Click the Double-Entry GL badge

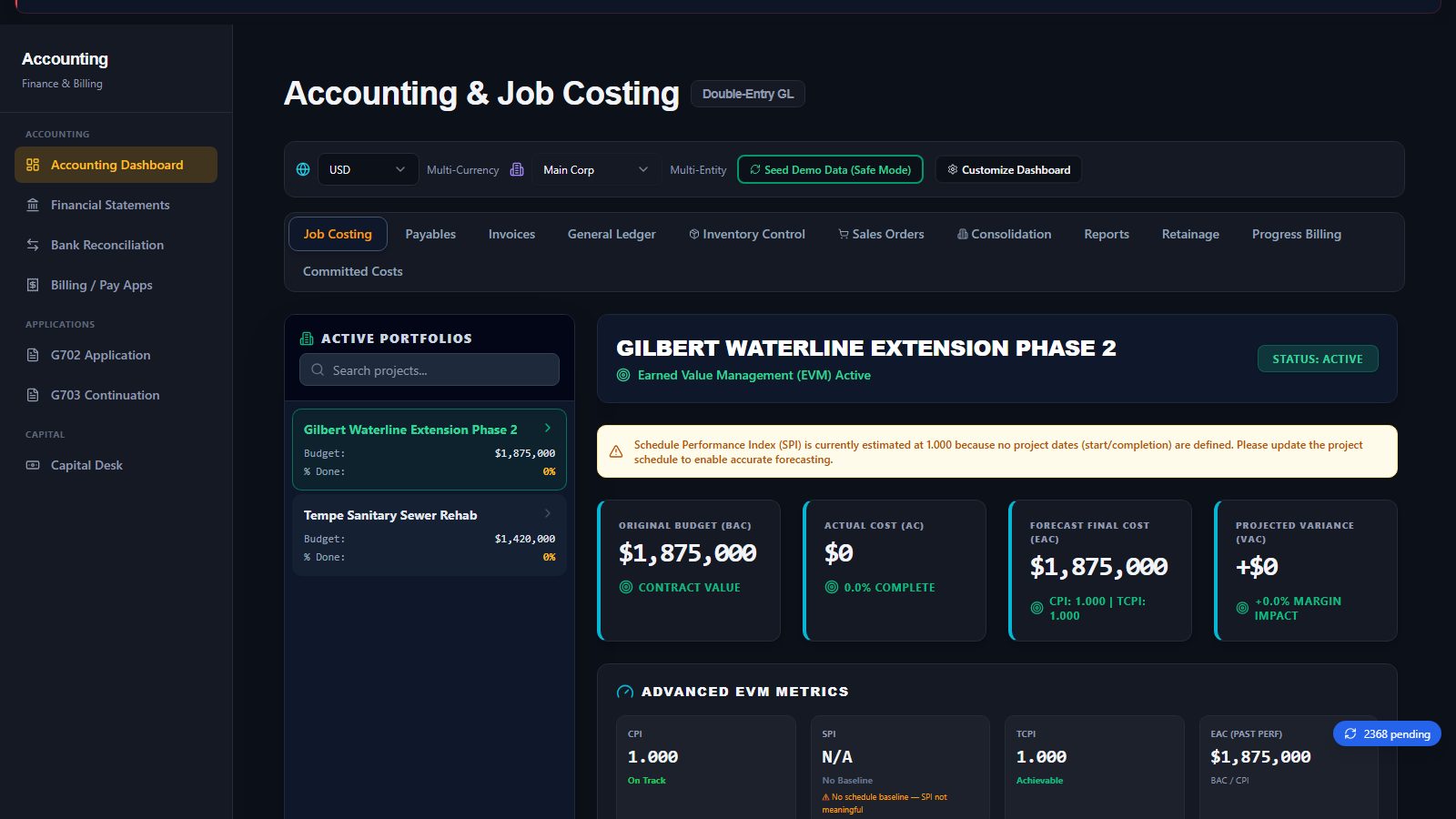click(748, 94)
